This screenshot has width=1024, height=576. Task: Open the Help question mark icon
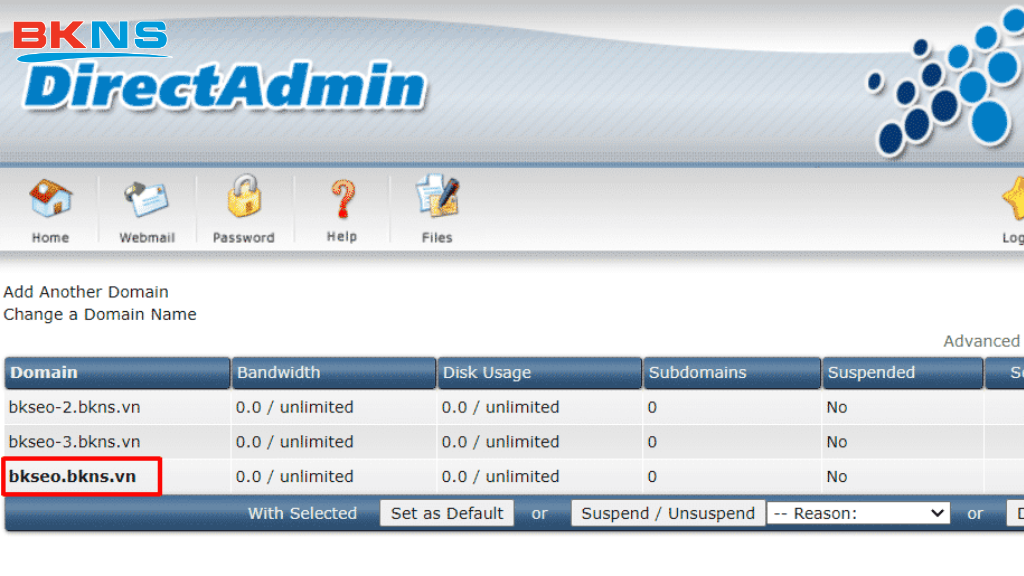342,200
